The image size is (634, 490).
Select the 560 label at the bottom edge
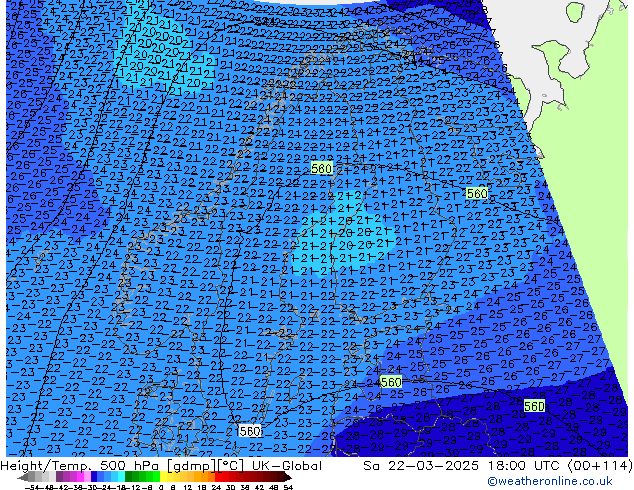click(250, 431)
